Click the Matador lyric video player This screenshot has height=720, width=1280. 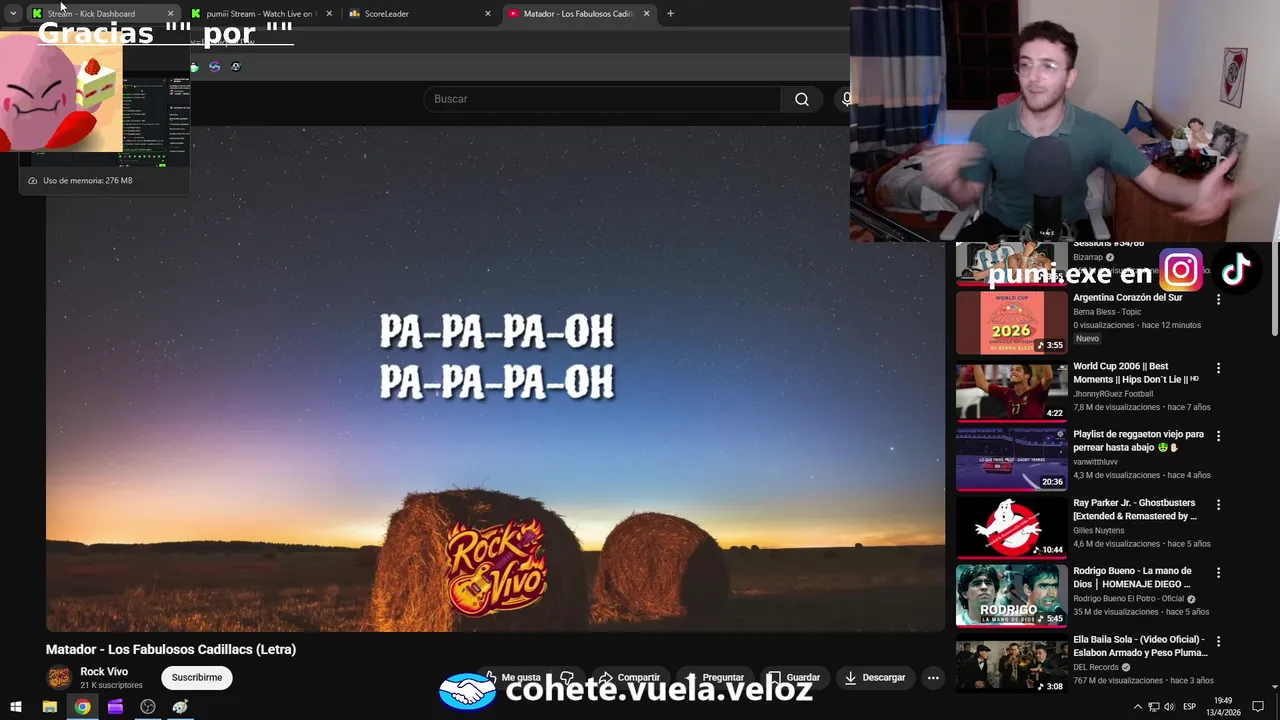(495, 378)
